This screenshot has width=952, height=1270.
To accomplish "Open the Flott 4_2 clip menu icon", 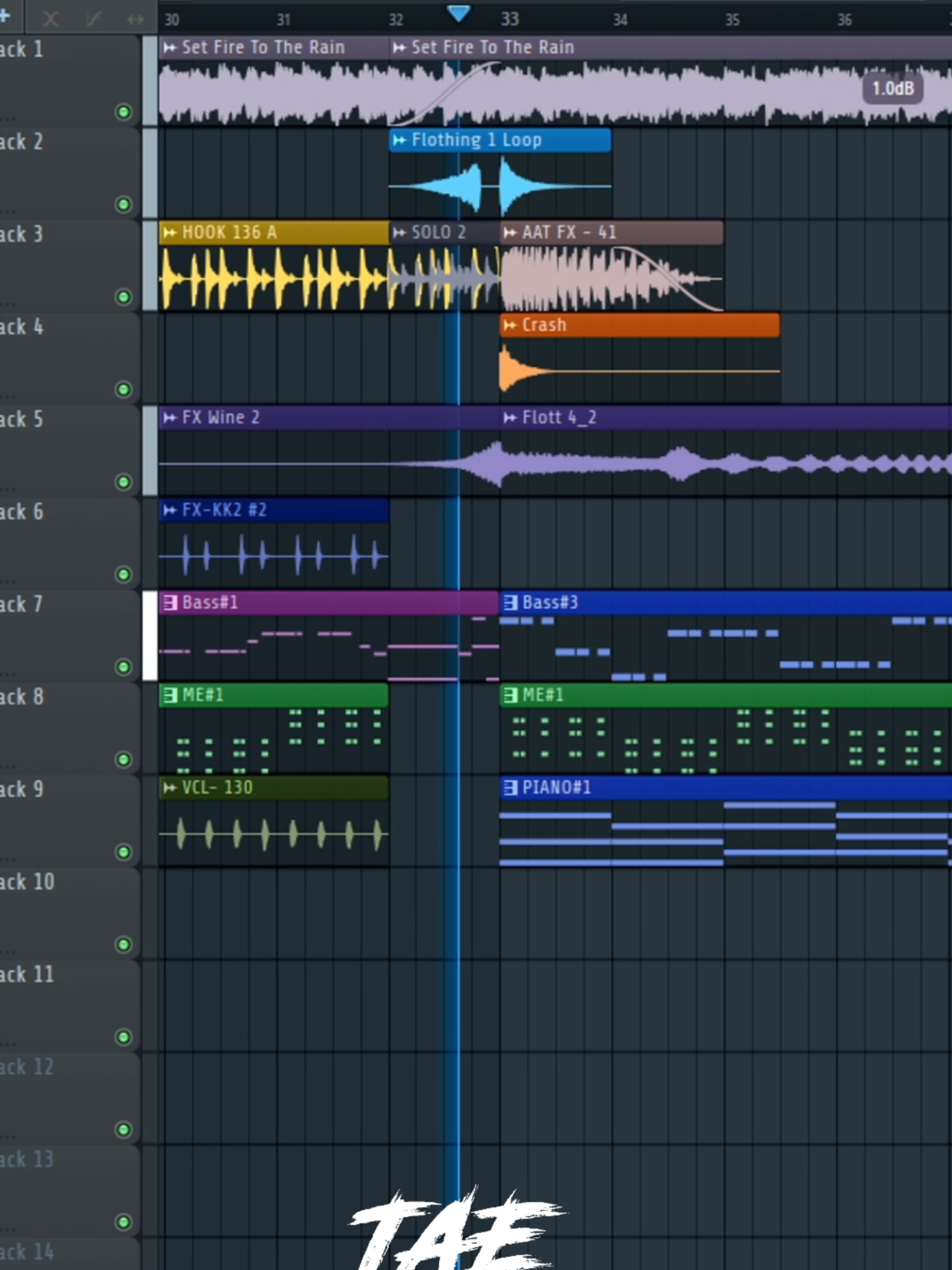I will (x=510, y=418).
